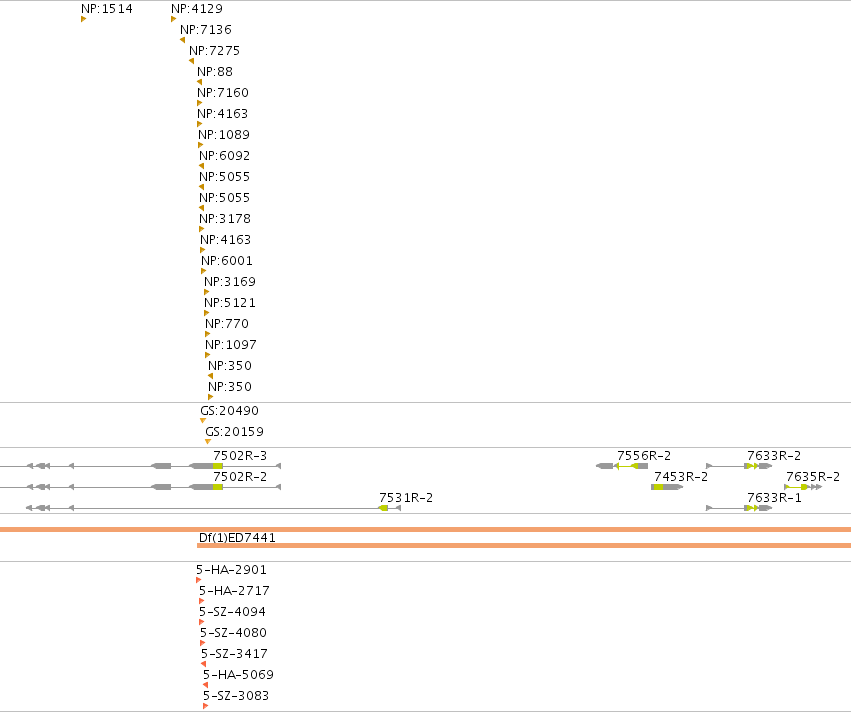Select the unlabeled orange bar above Df(1)ED7441
Image resolution: width=851 pixels, height=712 pixels.
tap(426, 530)
